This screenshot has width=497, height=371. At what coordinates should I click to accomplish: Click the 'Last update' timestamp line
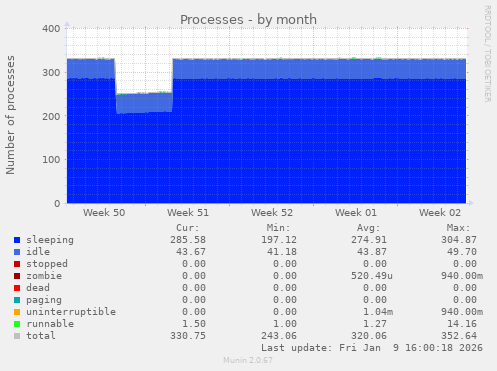372,348
